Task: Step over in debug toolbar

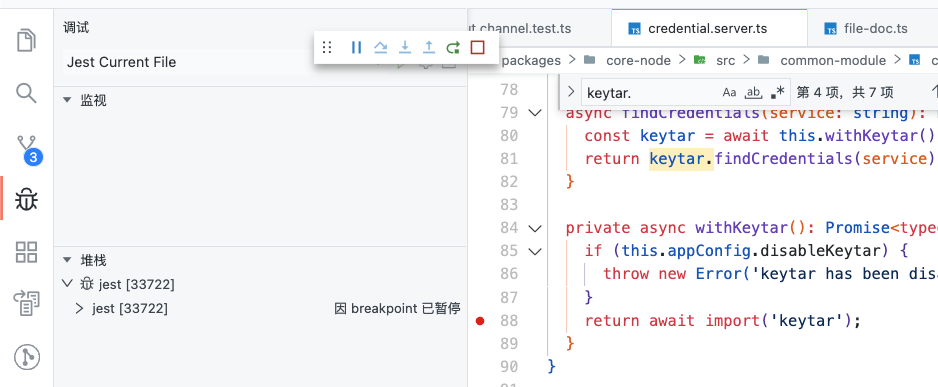Action: pyautogui.click(x=380, y=47)
